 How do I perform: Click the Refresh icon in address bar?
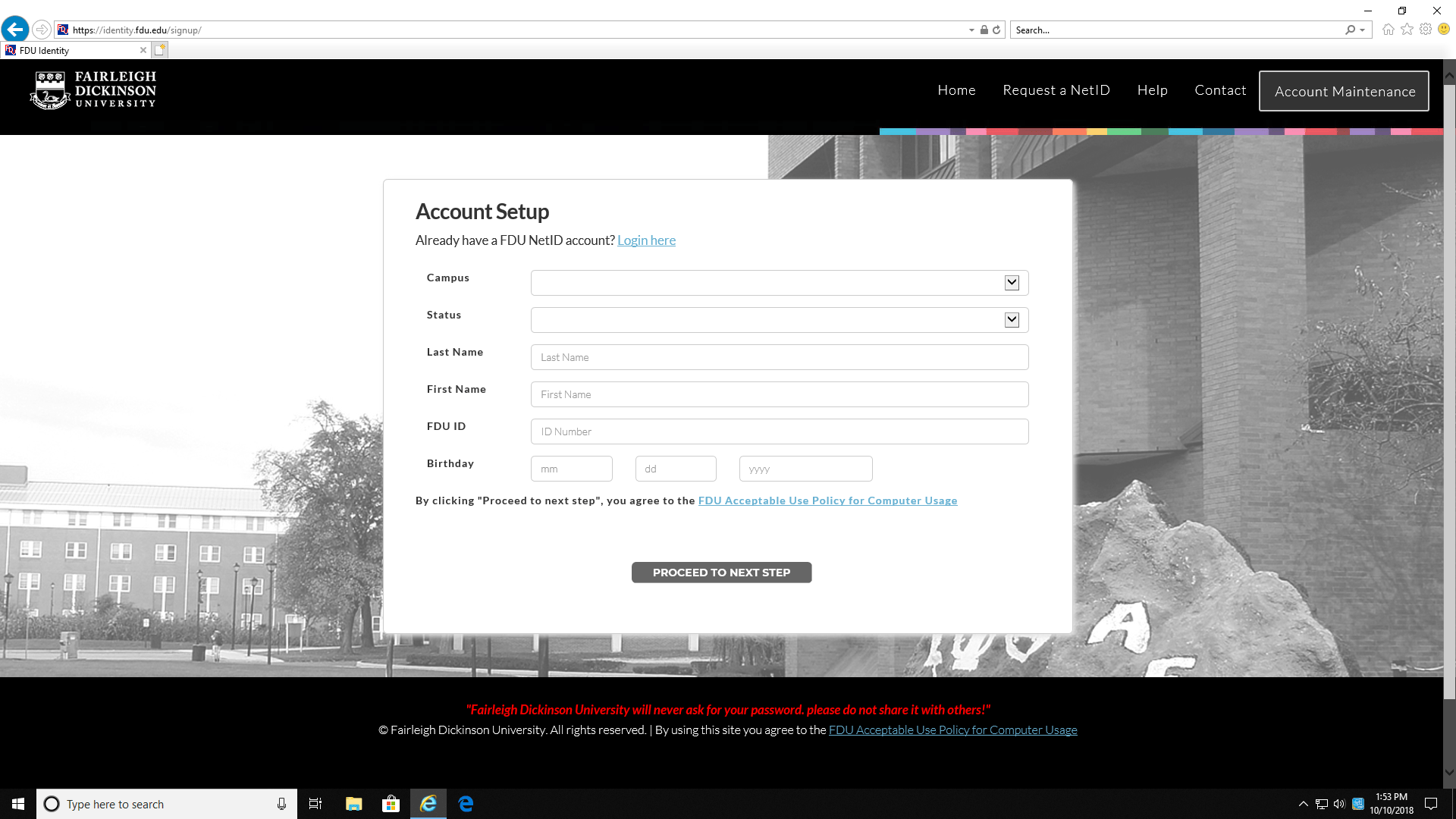996,30
